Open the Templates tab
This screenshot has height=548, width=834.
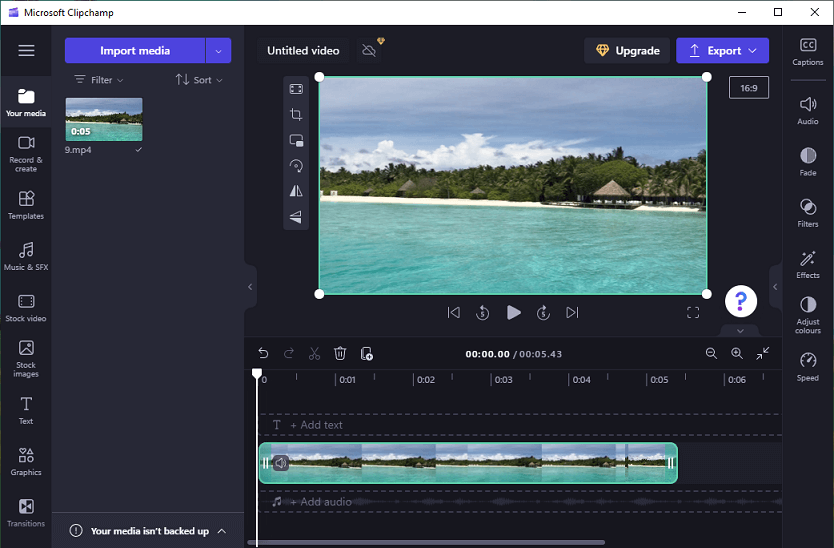pyautogui.click(x=26, y=205)
